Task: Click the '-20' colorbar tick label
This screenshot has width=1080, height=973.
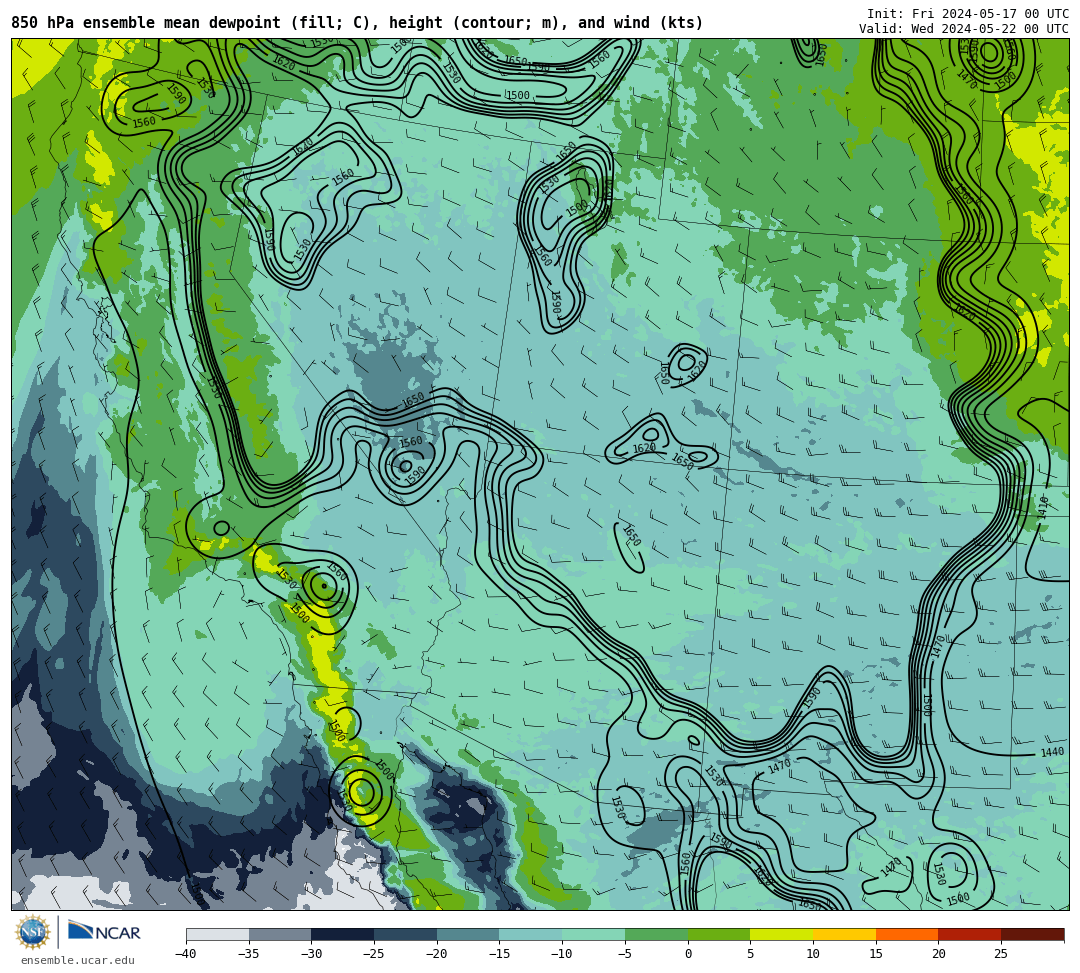Action: click(437, 954)
